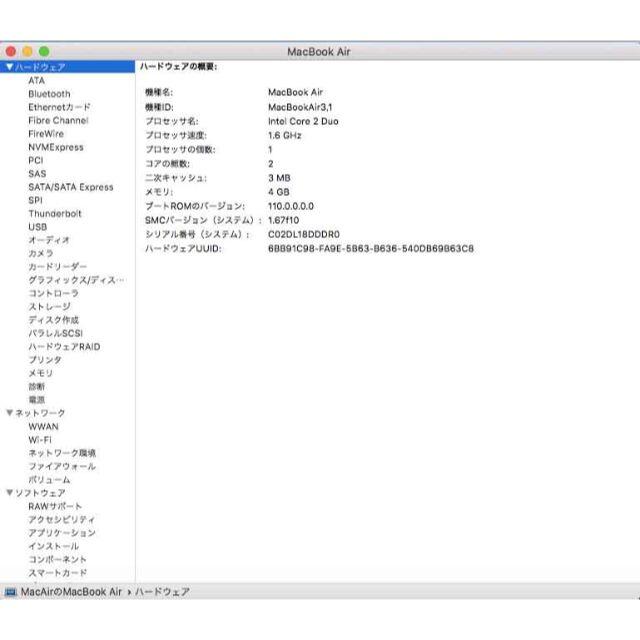Click the computer icon in path bar

point(11,591)
